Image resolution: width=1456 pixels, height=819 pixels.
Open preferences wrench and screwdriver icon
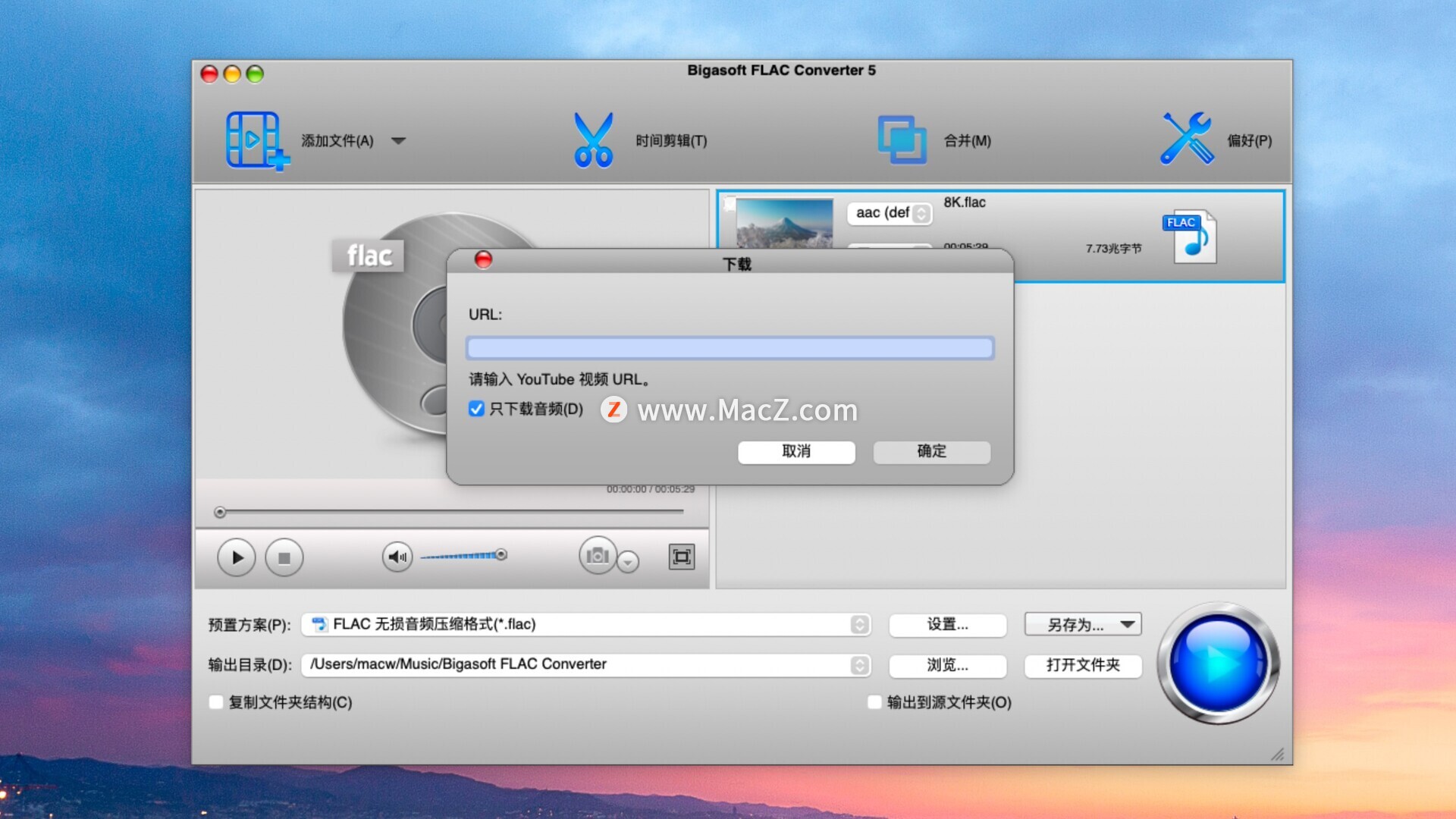point(1187,139)
